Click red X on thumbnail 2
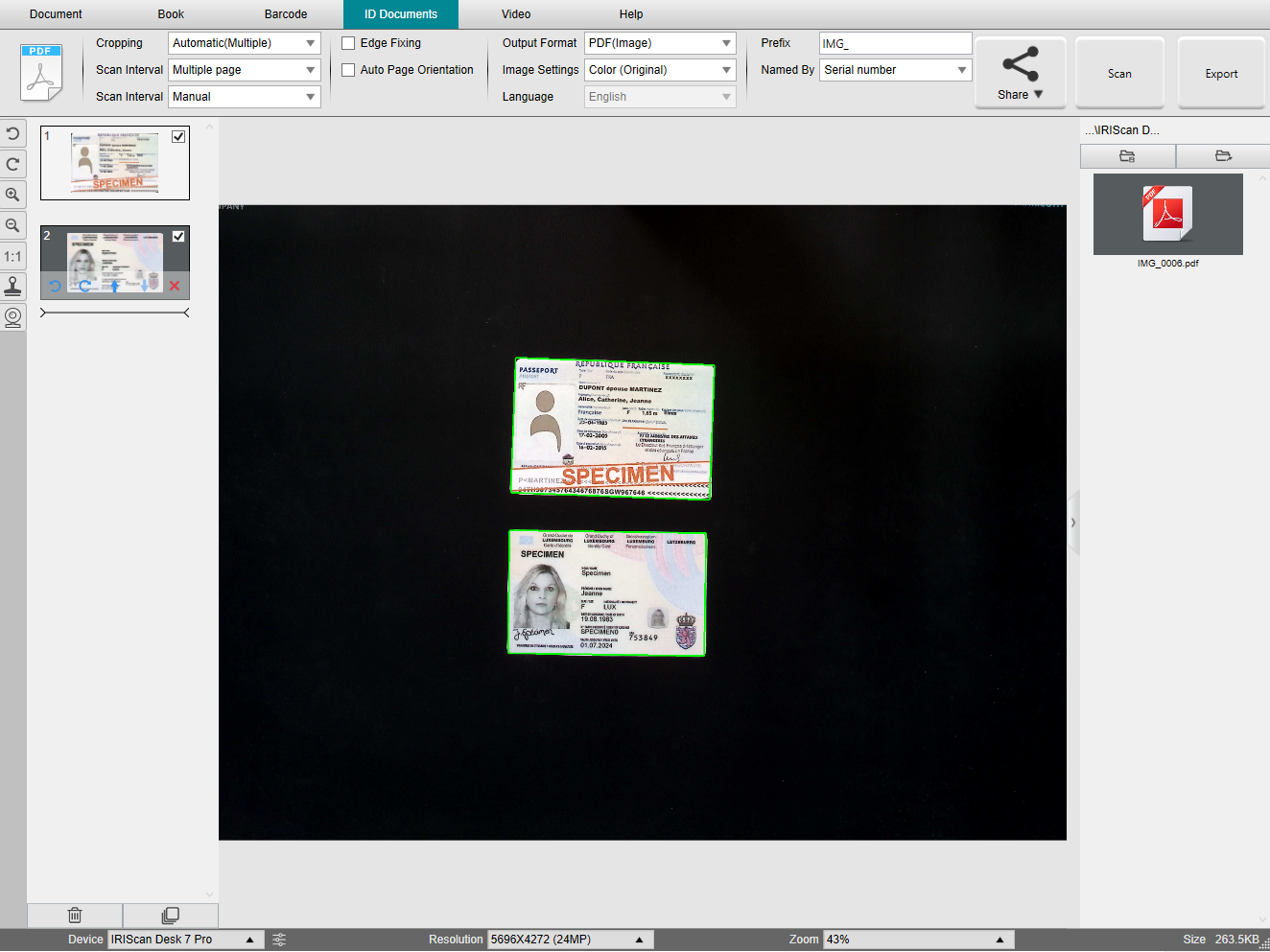 pos(175,286)
